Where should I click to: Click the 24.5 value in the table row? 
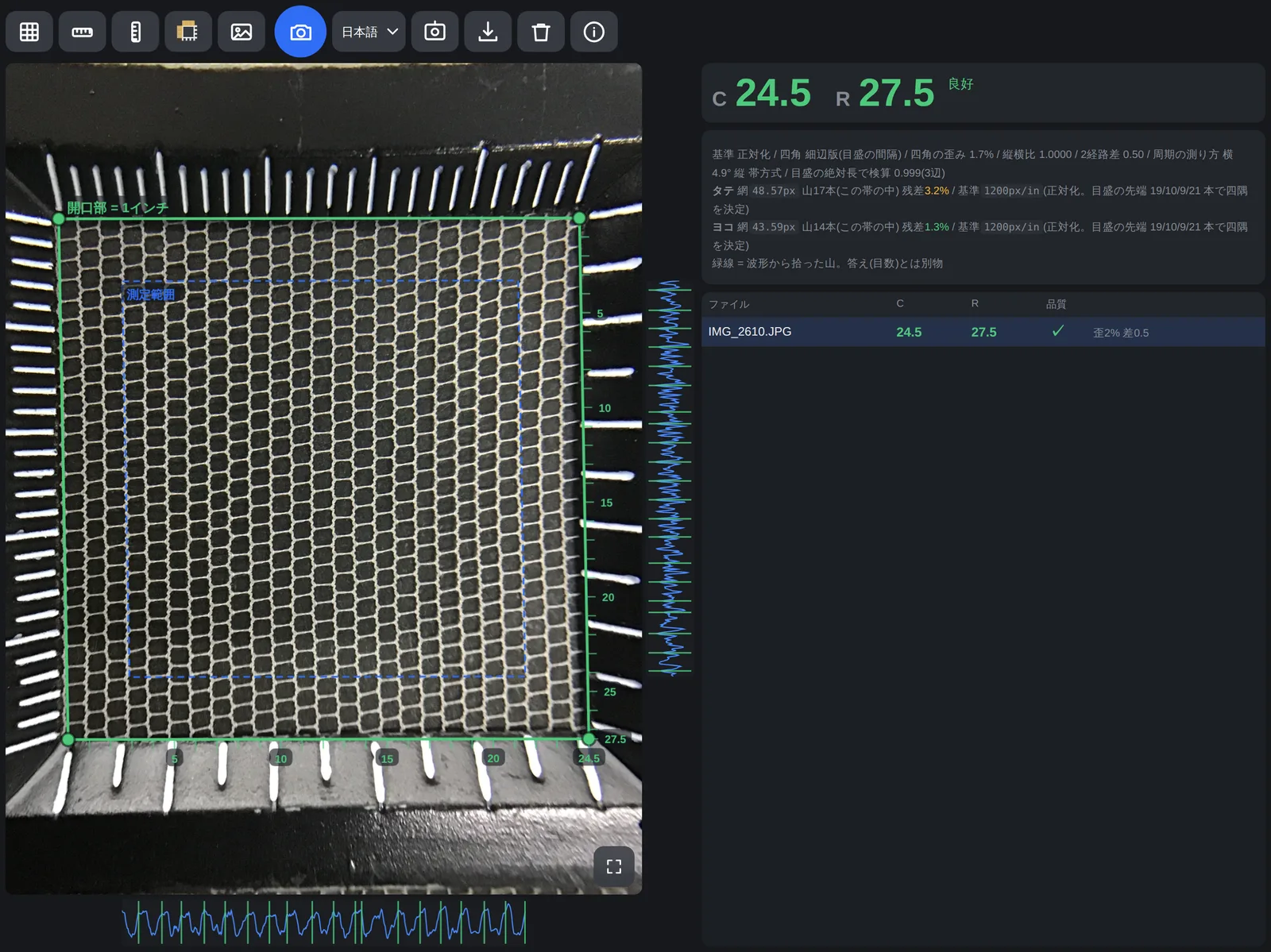(909, 332)
